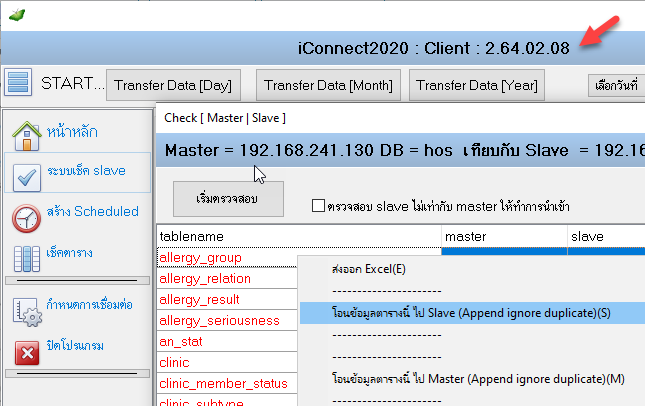645x406 pixels.
Task: Select ปิดโปรแกรม to exit
Action: tap(75, 345)
